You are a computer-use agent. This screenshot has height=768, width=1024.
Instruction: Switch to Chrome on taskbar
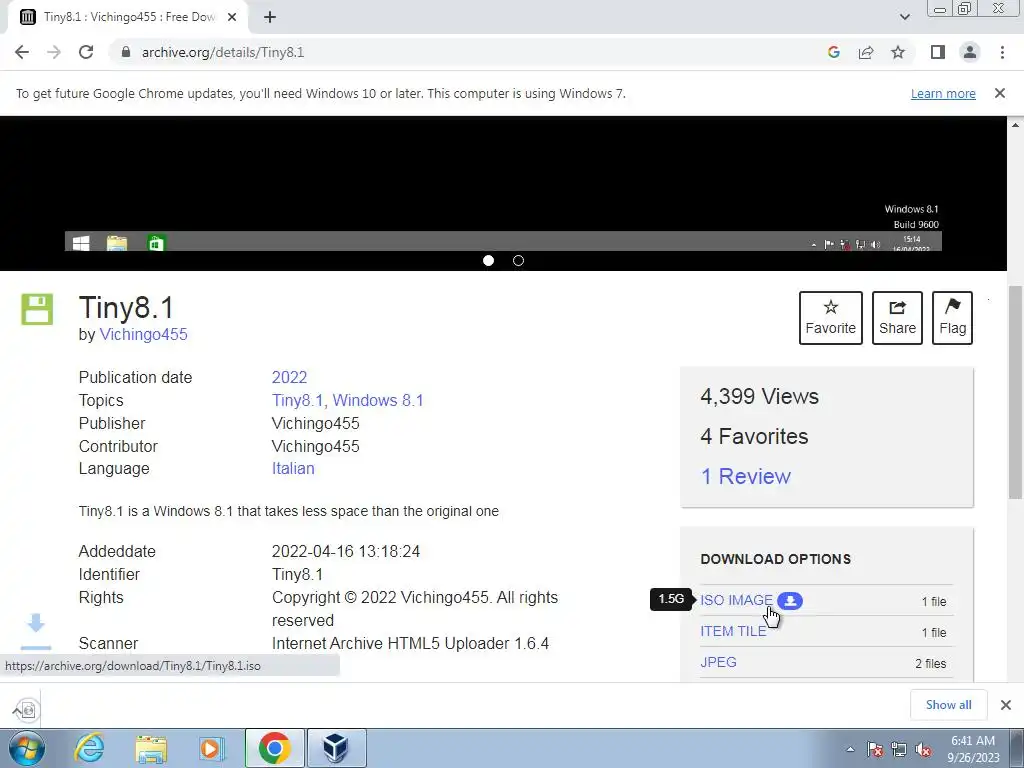click(x=274, y=748)
